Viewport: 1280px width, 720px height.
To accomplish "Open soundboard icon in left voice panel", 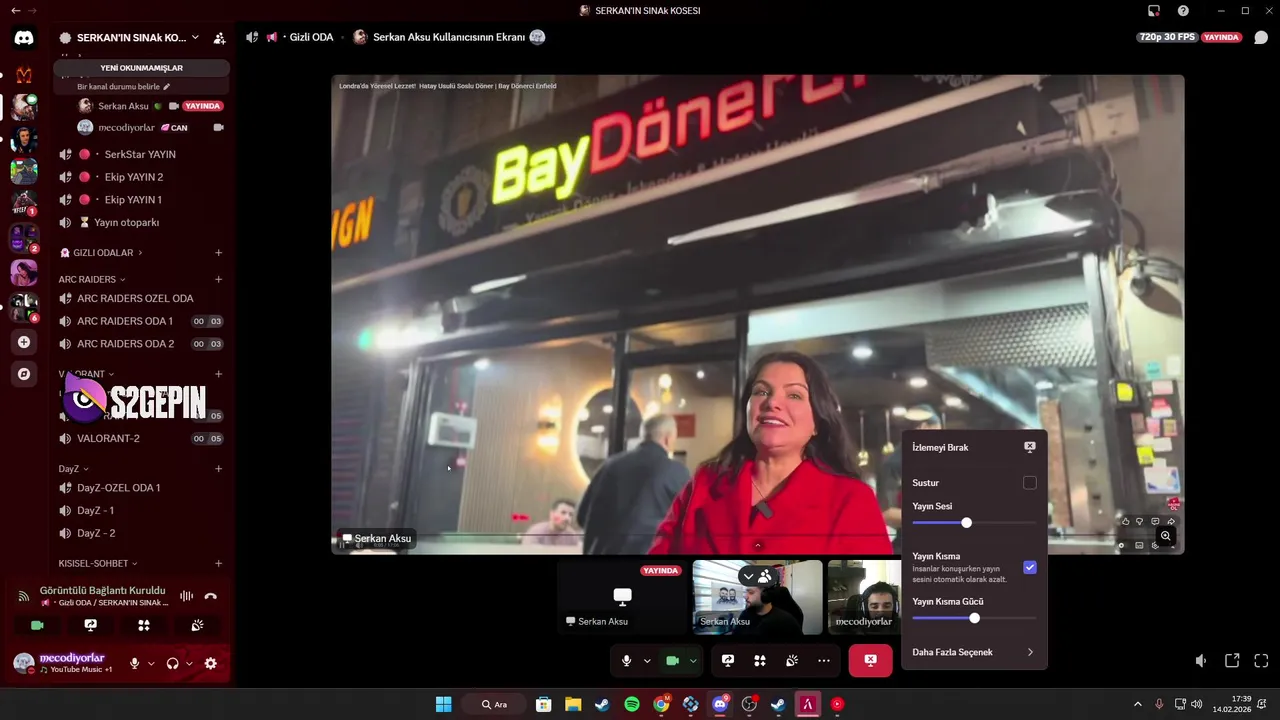I will click(198, 625).
